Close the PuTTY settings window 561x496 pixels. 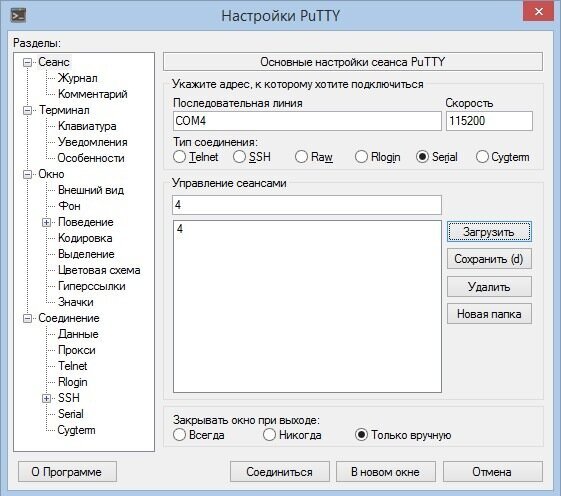538,12
